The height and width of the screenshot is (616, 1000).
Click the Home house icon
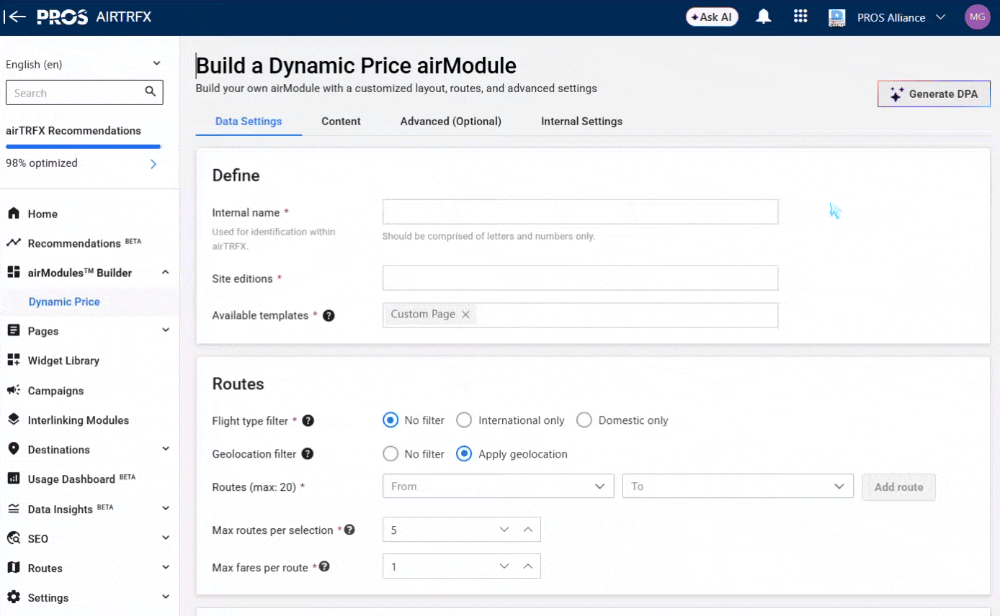[x=13, y=213]
